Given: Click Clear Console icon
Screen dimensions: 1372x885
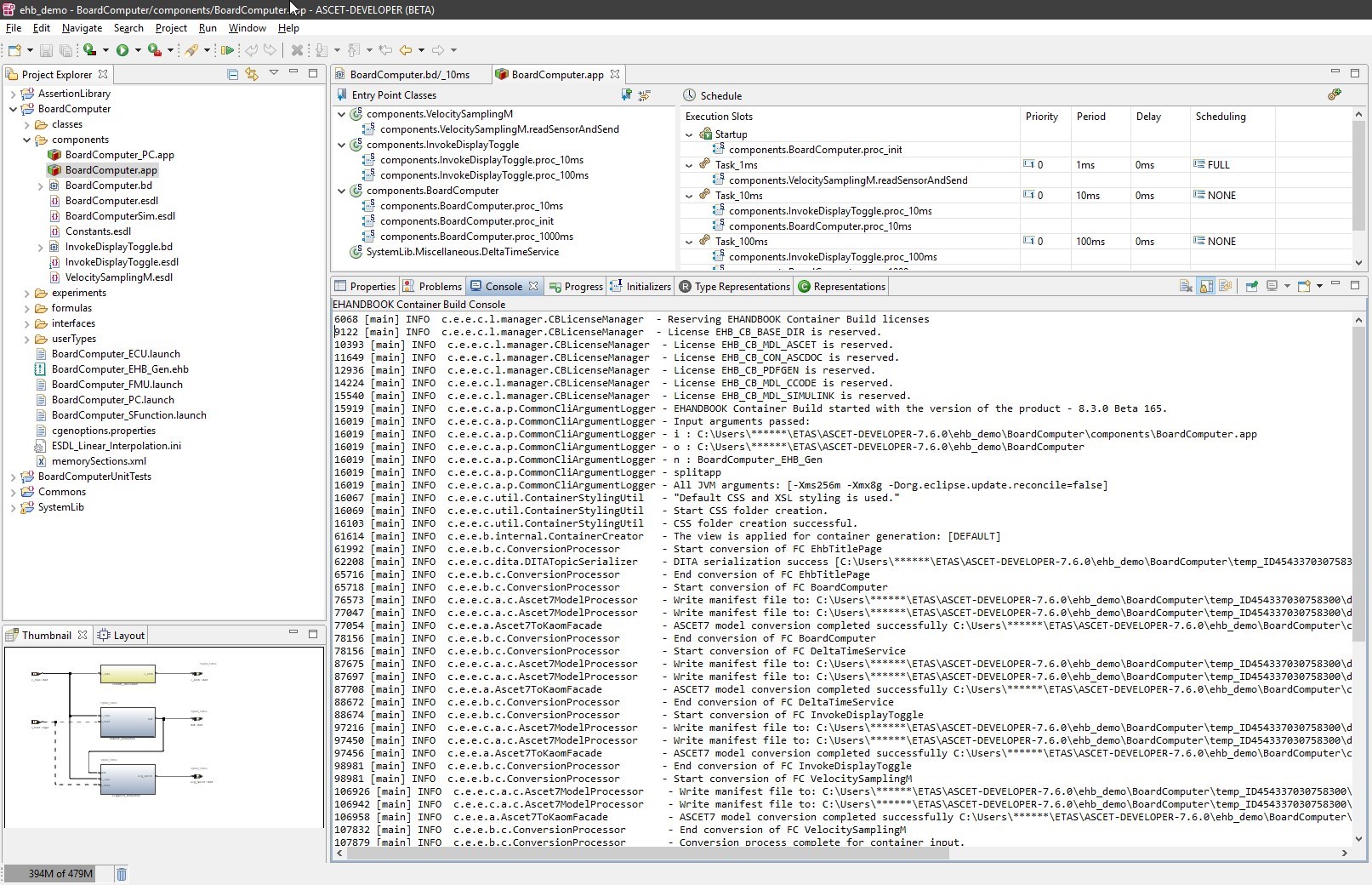Looking at the screenshot, I should click(x=1185, y=287).
